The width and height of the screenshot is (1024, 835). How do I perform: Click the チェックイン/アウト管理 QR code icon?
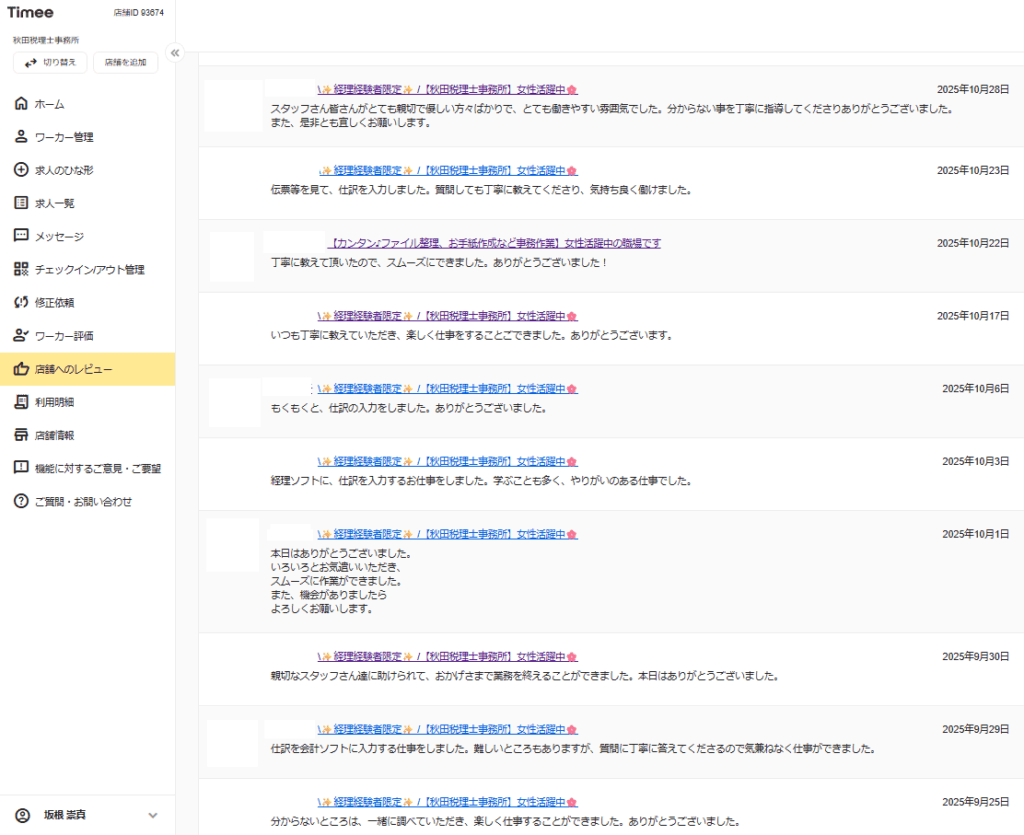21,269
